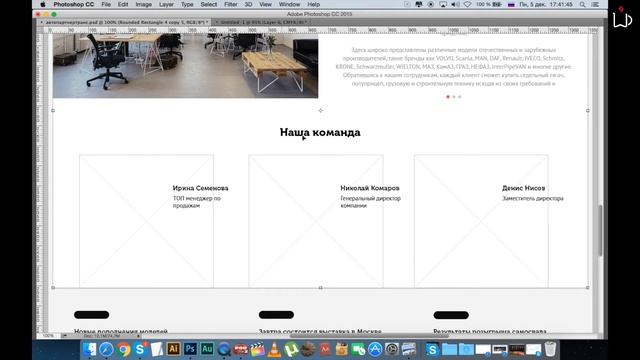The image size is (640, 360).
Task: Click the office photo on the canvas
Action: (x=185, y=66)
